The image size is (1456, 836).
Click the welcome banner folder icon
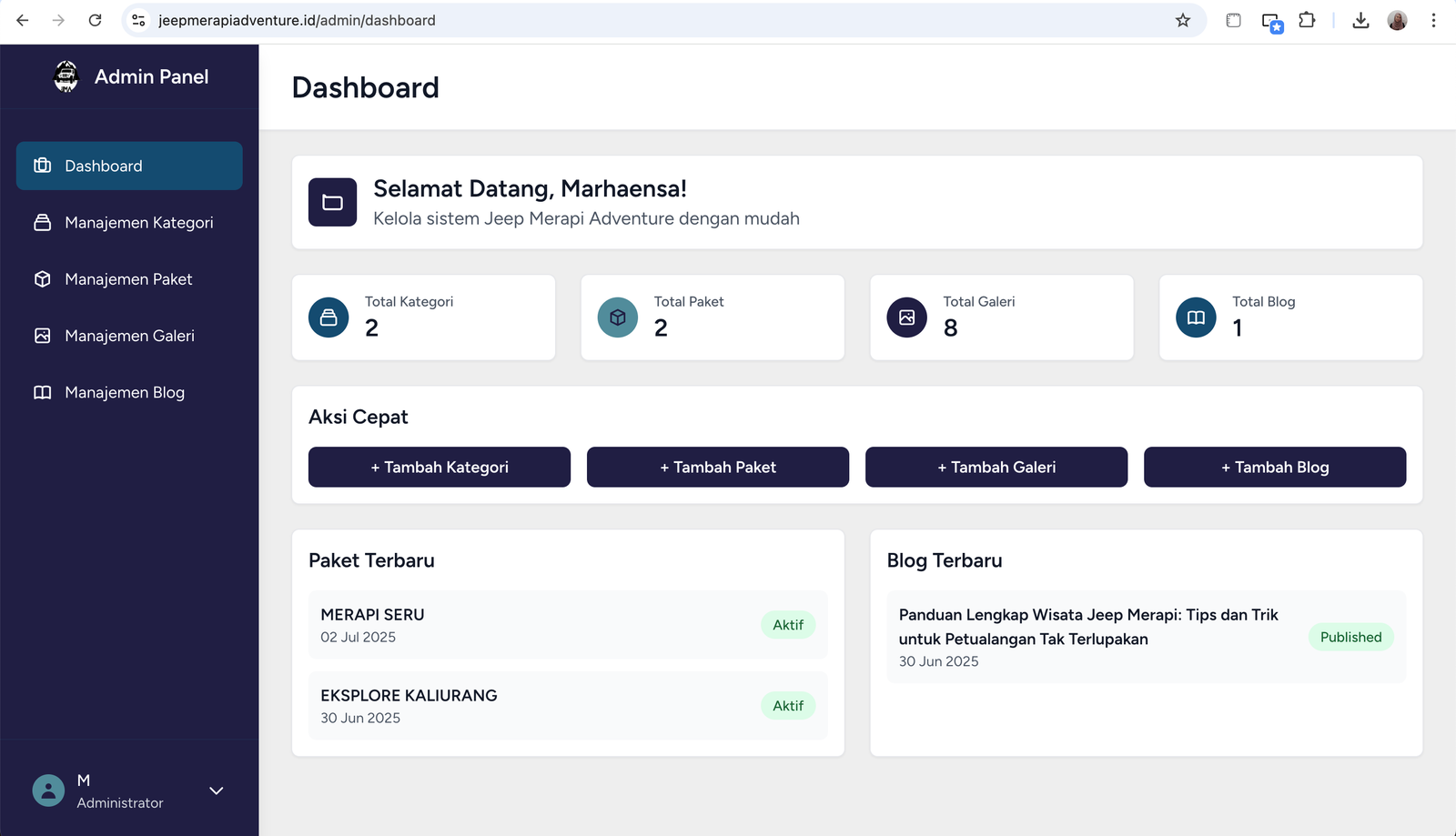click(x=332, y=202)
